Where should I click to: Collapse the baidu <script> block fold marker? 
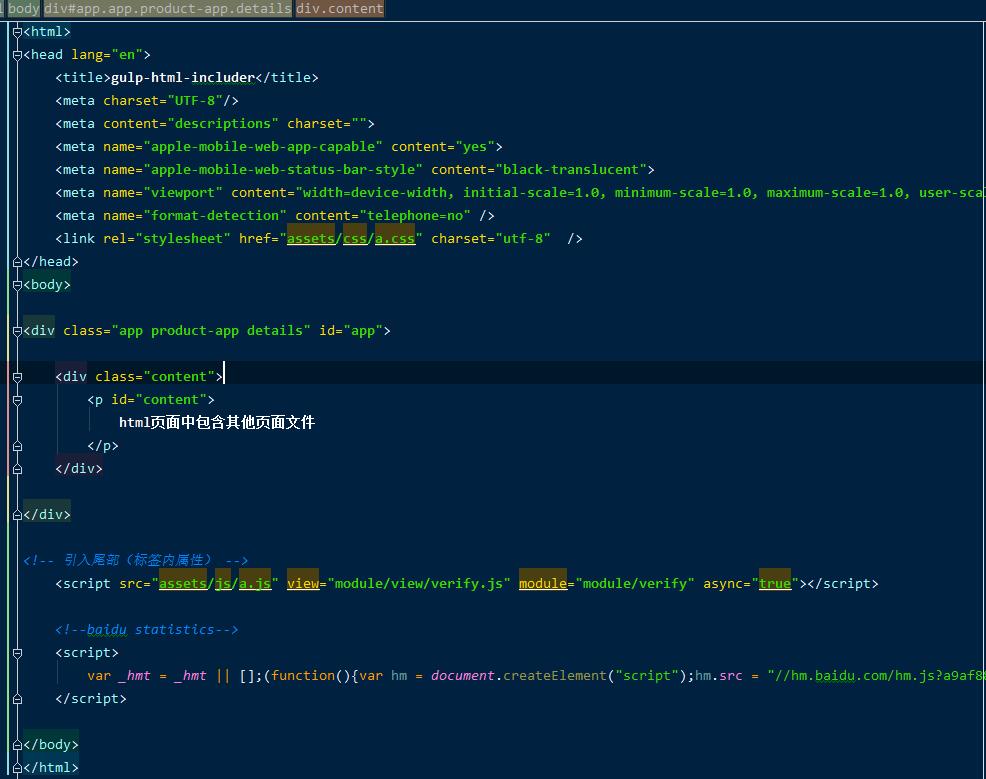click(x=18, y=653)
